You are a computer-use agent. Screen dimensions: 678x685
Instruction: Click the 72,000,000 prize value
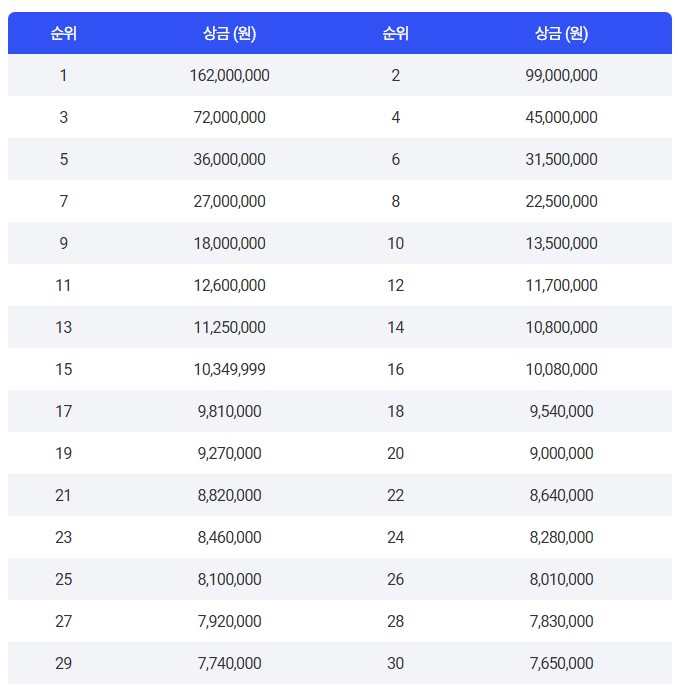229,117
